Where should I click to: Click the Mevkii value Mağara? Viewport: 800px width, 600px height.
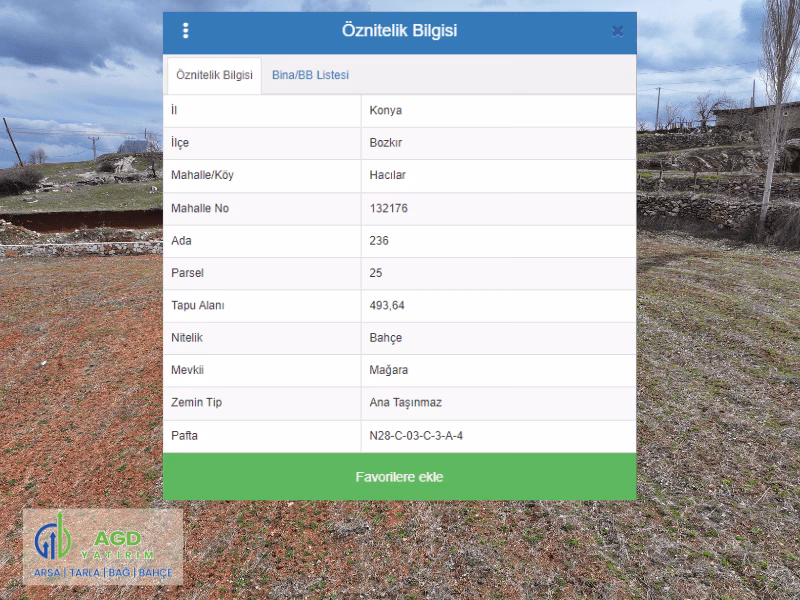click(x=389, y=370)
